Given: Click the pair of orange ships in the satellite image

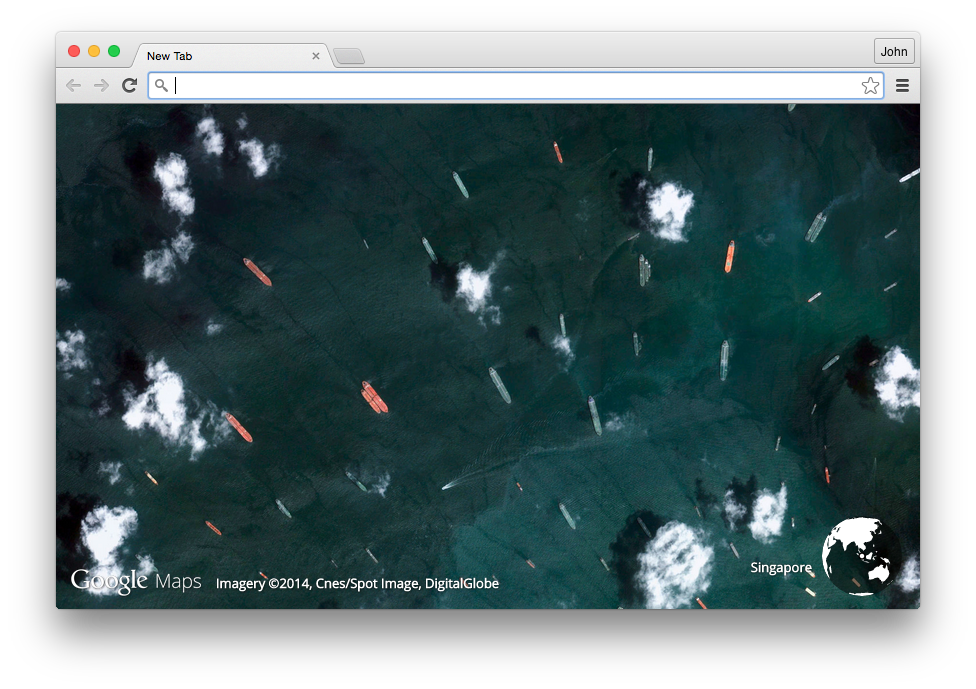Looking at the screenshot, I should (x=374, y=397).
